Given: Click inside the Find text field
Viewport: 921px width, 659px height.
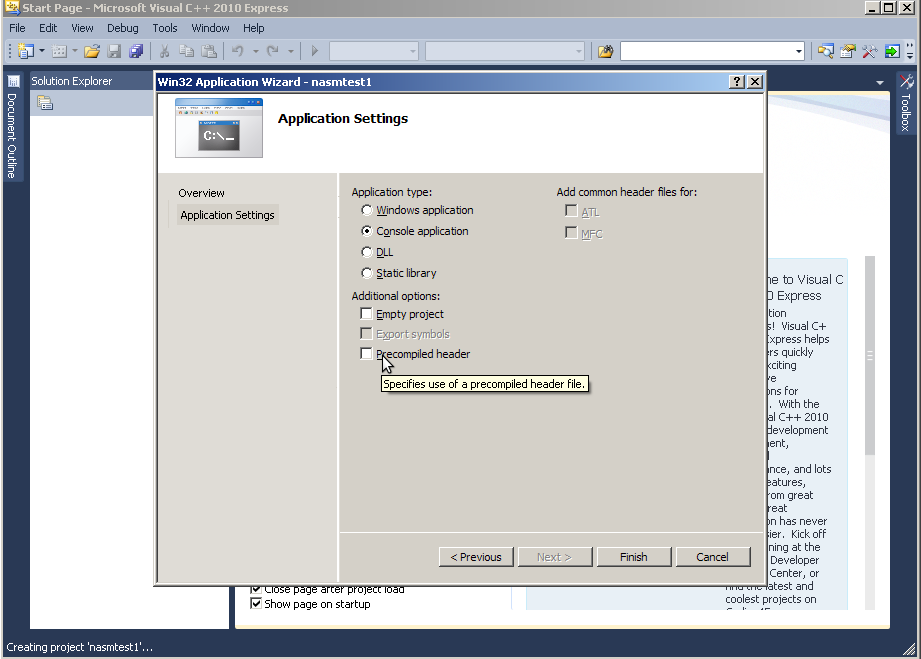Looking at the screenshot, I should 707,51.
